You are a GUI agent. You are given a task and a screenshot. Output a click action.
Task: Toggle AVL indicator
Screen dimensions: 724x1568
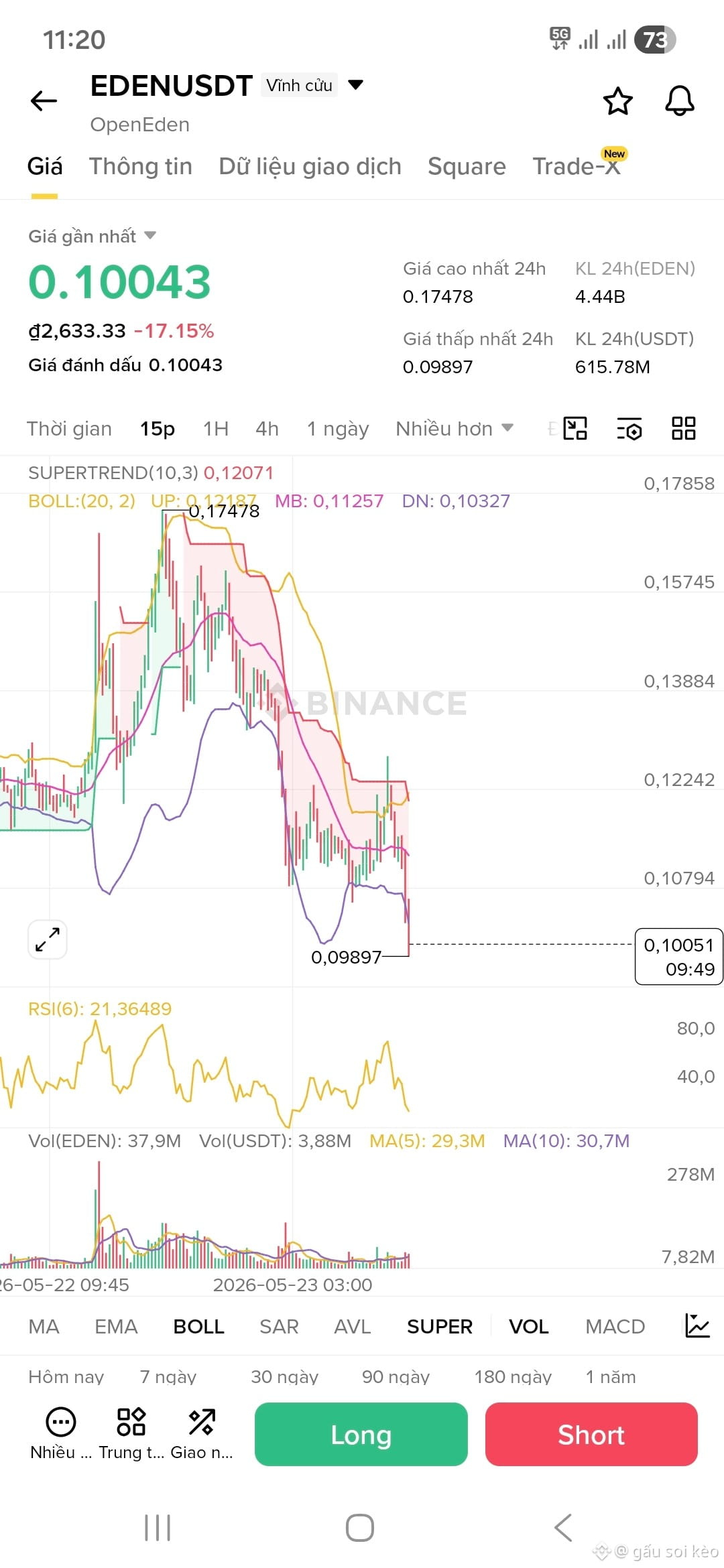(x=353, y=1326)
